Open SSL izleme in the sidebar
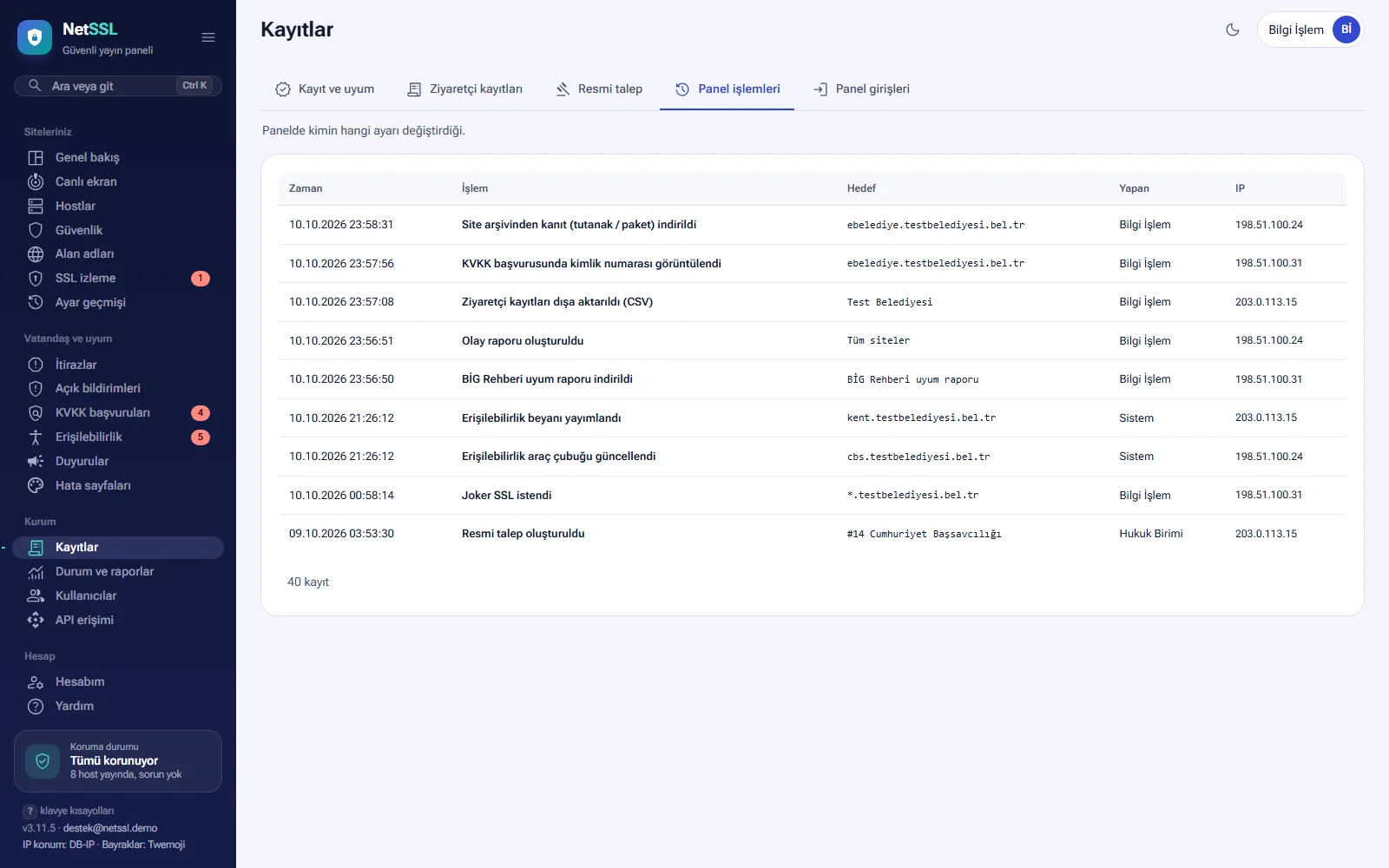Image resolution: width=1389 pixels, height=868 pixels. [x=118, y=279]
